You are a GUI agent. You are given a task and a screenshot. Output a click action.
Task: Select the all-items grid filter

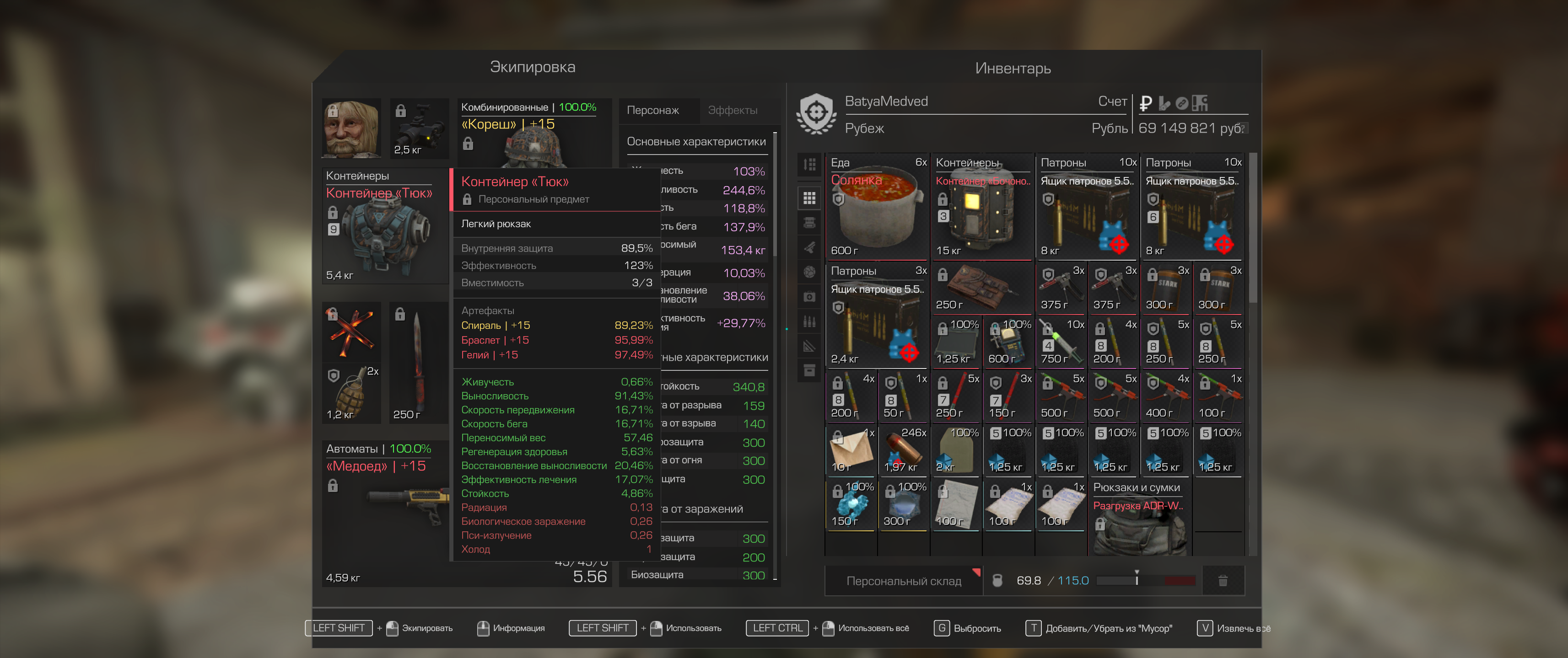(x=809, y=198)
